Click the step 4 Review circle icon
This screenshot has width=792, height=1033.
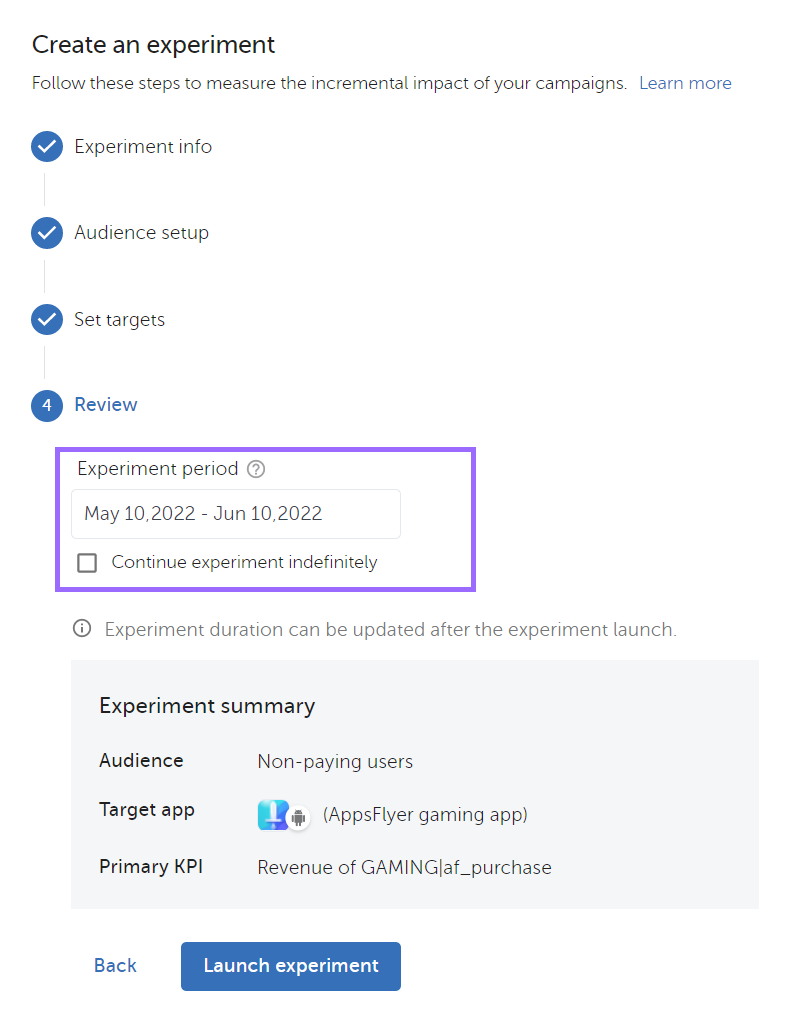pos(47,406)
